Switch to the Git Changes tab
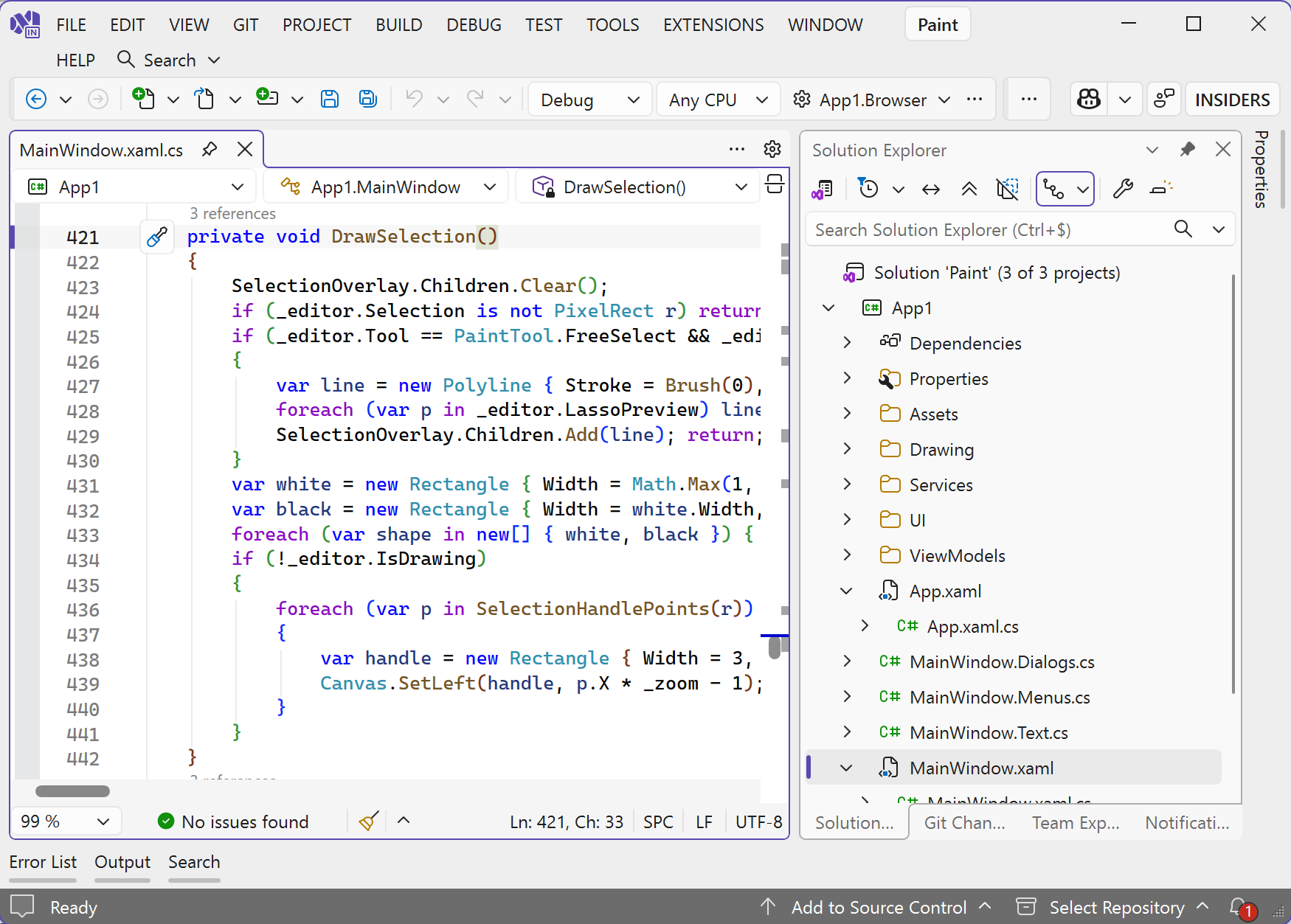 pos(965,822)
